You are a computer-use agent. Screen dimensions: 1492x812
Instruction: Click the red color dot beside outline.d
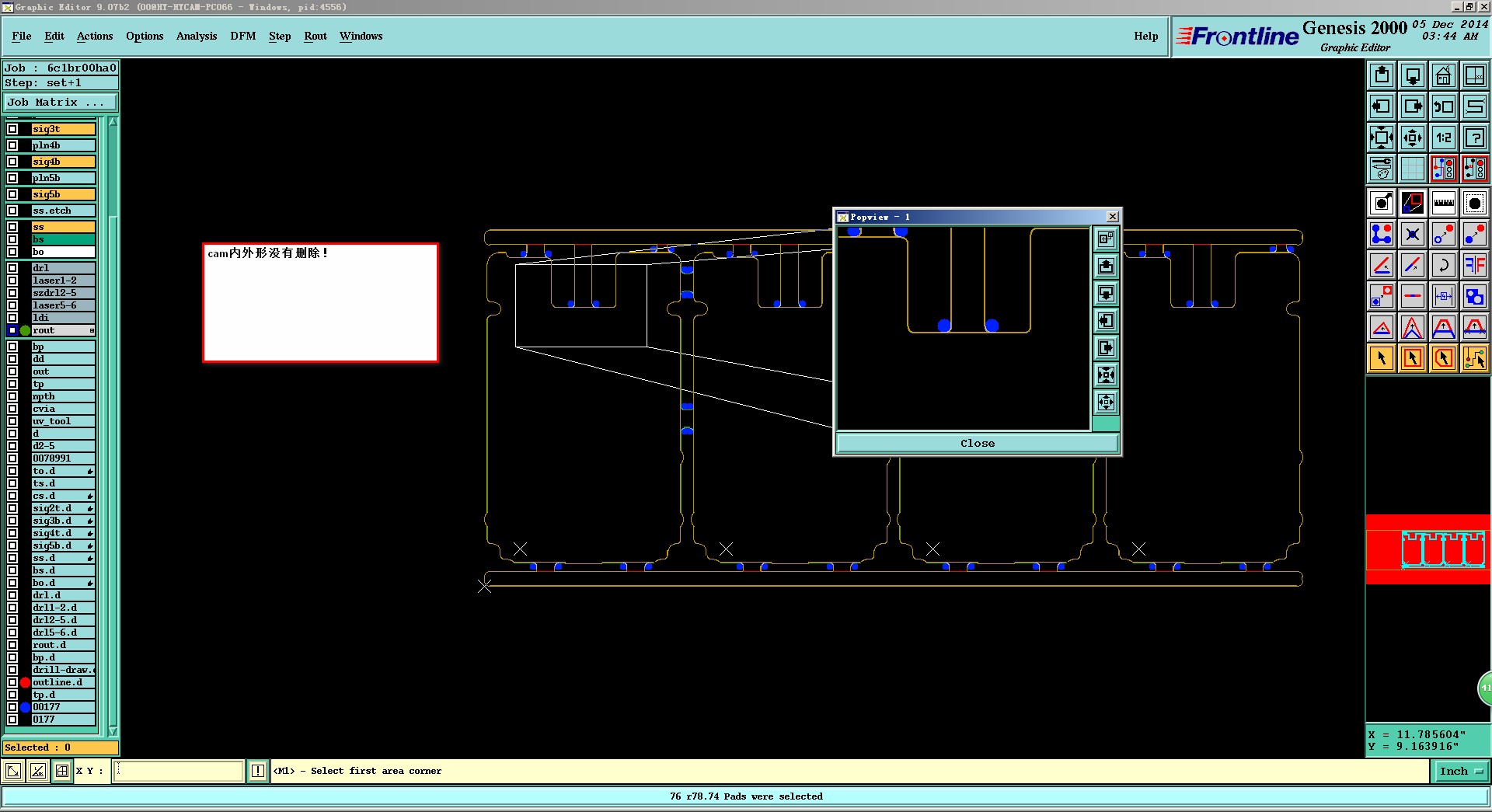coord(25,682)
